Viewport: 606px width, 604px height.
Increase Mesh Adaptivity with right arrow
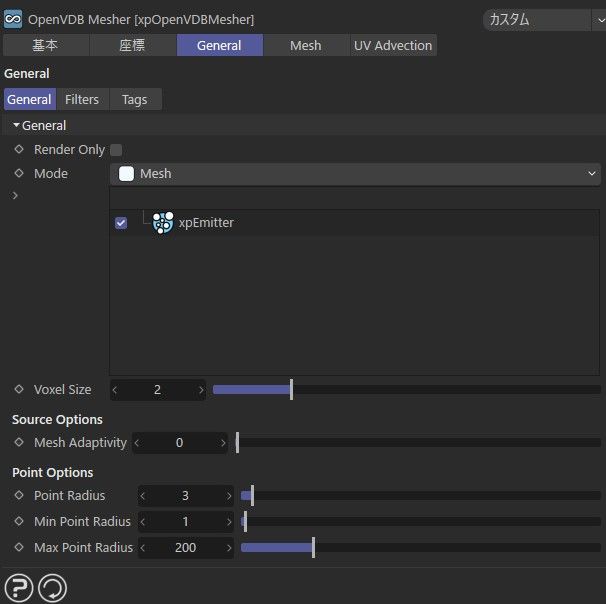[223, 443]
